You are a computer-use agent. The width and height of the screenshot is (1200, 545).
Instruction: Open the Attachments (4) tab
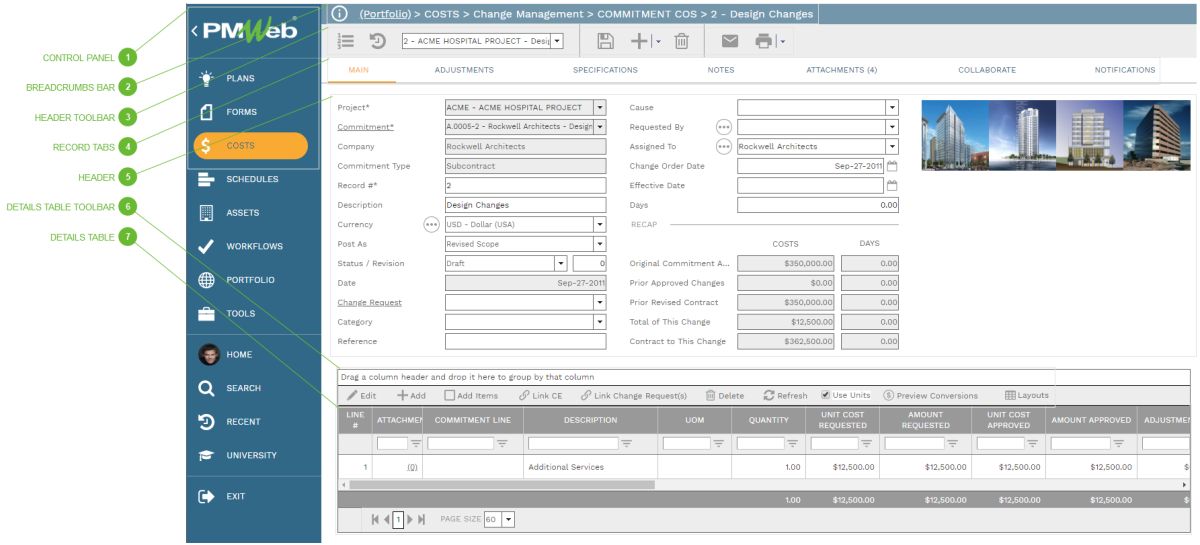[x=842, y=70]
